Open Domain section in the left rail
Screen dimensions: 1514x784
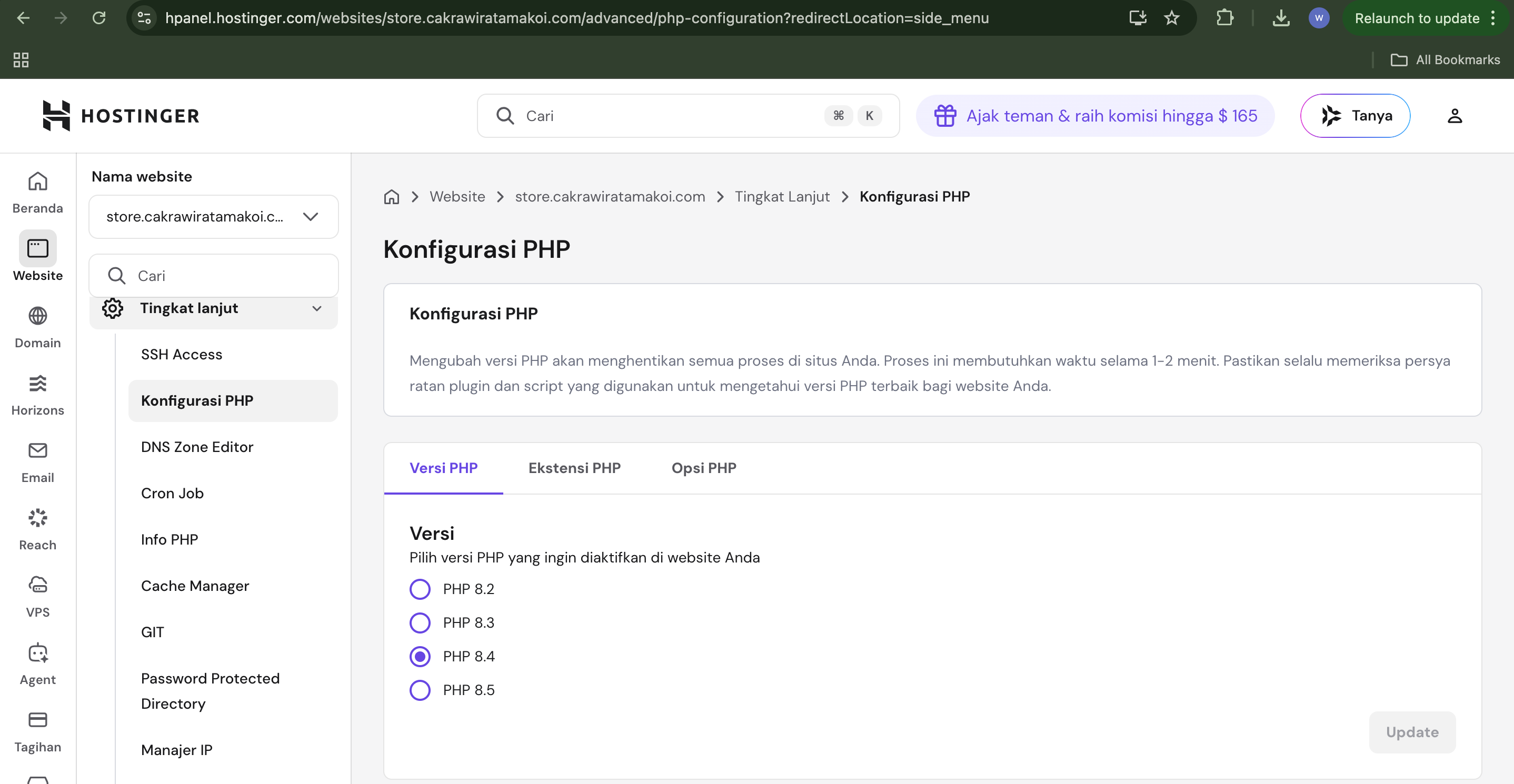click(x=37, y=328)
